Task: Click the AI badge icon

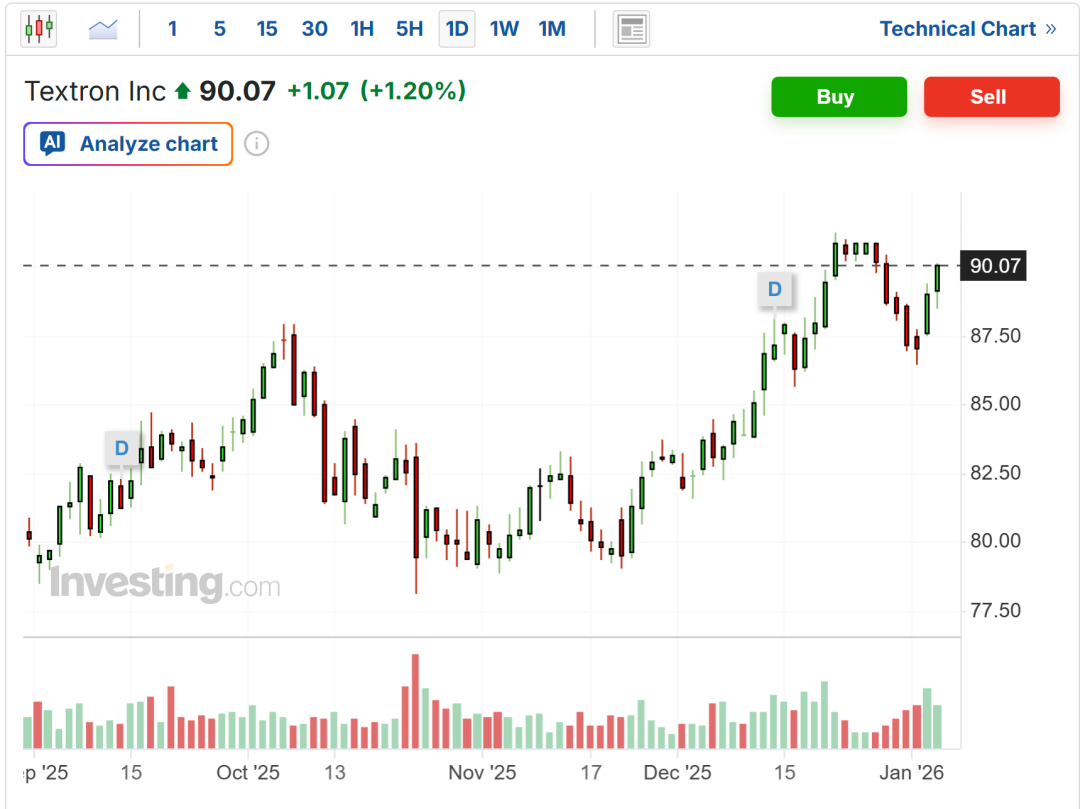Action: click(x=53, y=144)
